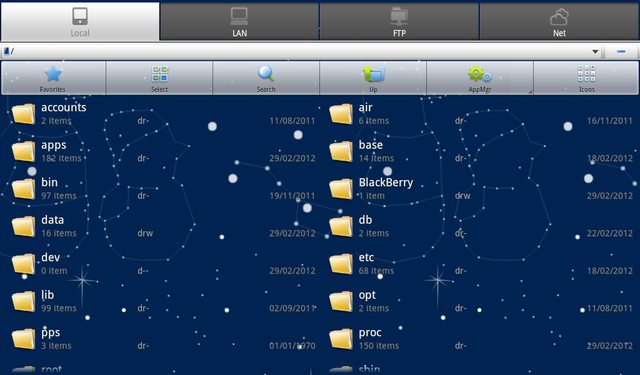Select the 'air' folder name

[365, 107]
